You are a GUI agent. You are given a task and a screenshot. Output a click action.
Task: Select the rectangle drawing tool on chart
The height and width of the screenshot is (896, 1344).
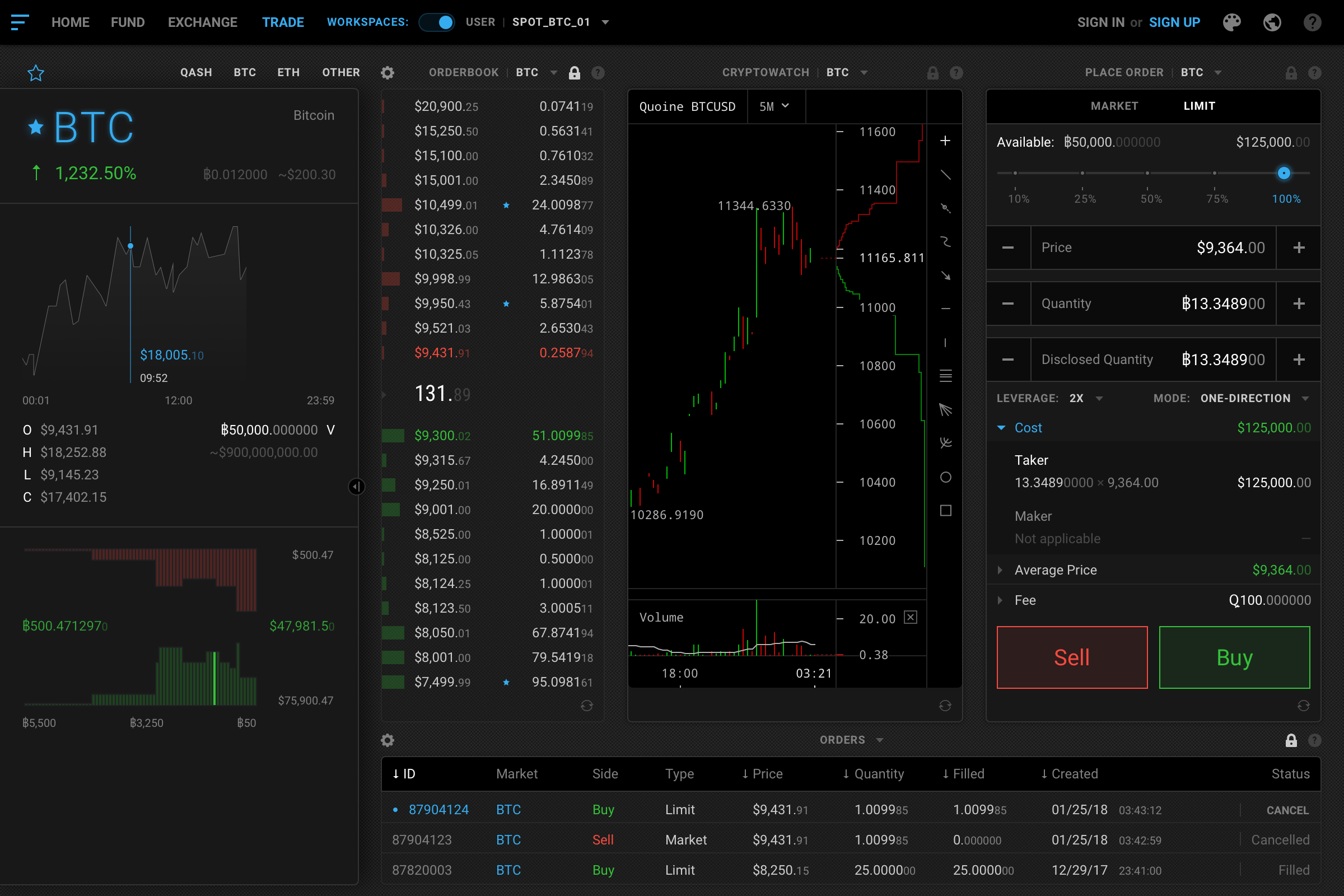(945, 510)
